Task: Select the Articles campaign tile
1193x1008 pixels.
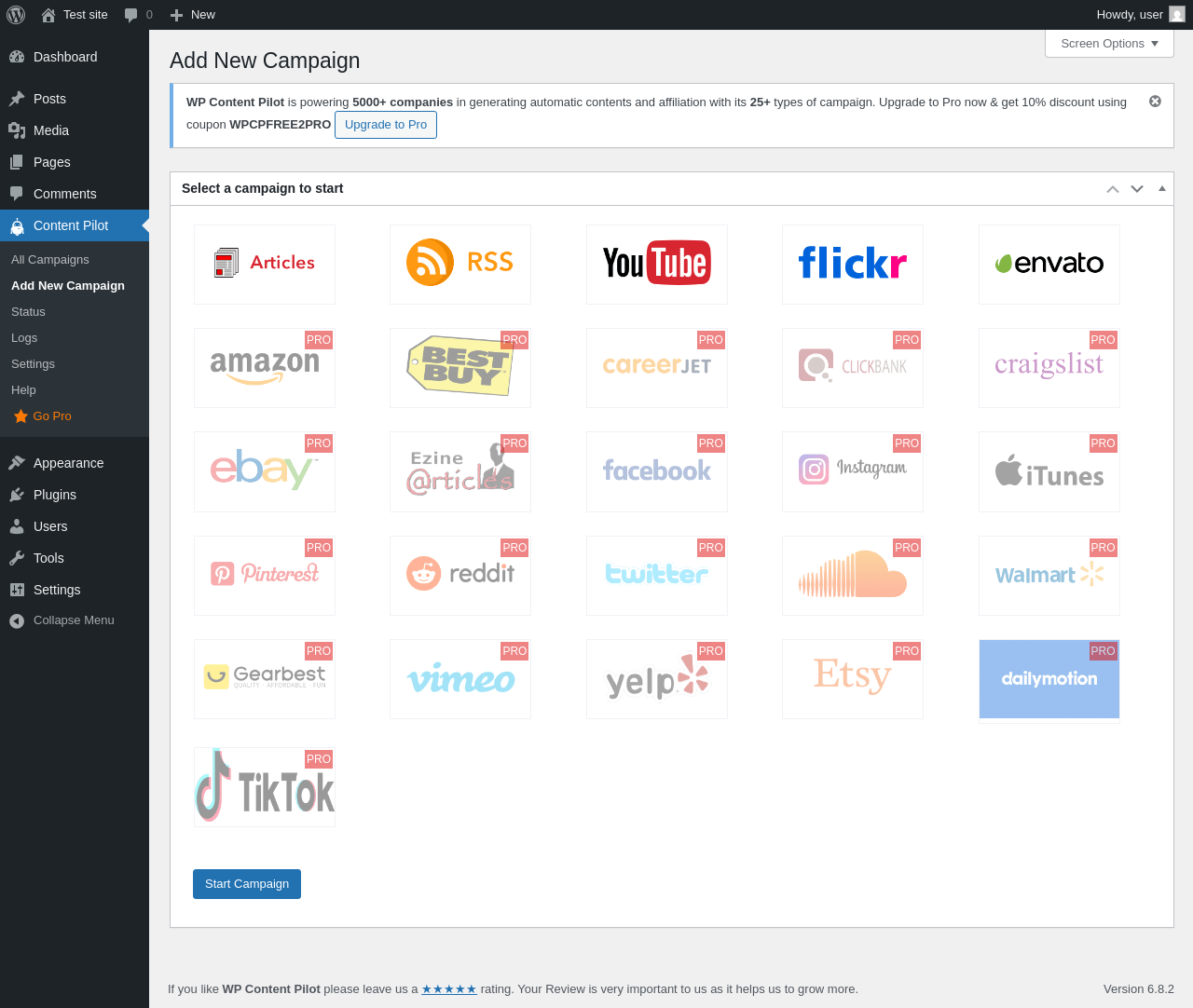Action: pos(265,265)
